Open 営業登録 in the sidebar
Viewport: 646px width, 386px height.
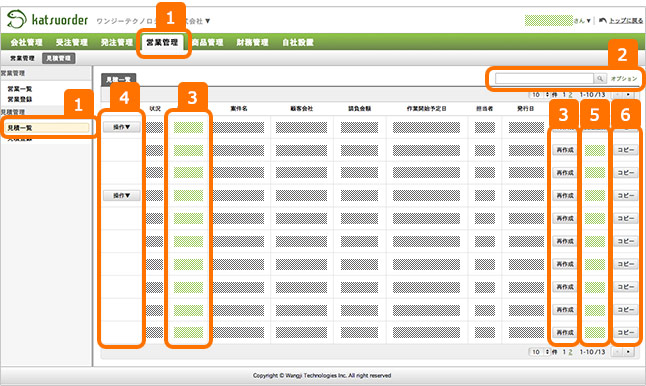point(20,99)
